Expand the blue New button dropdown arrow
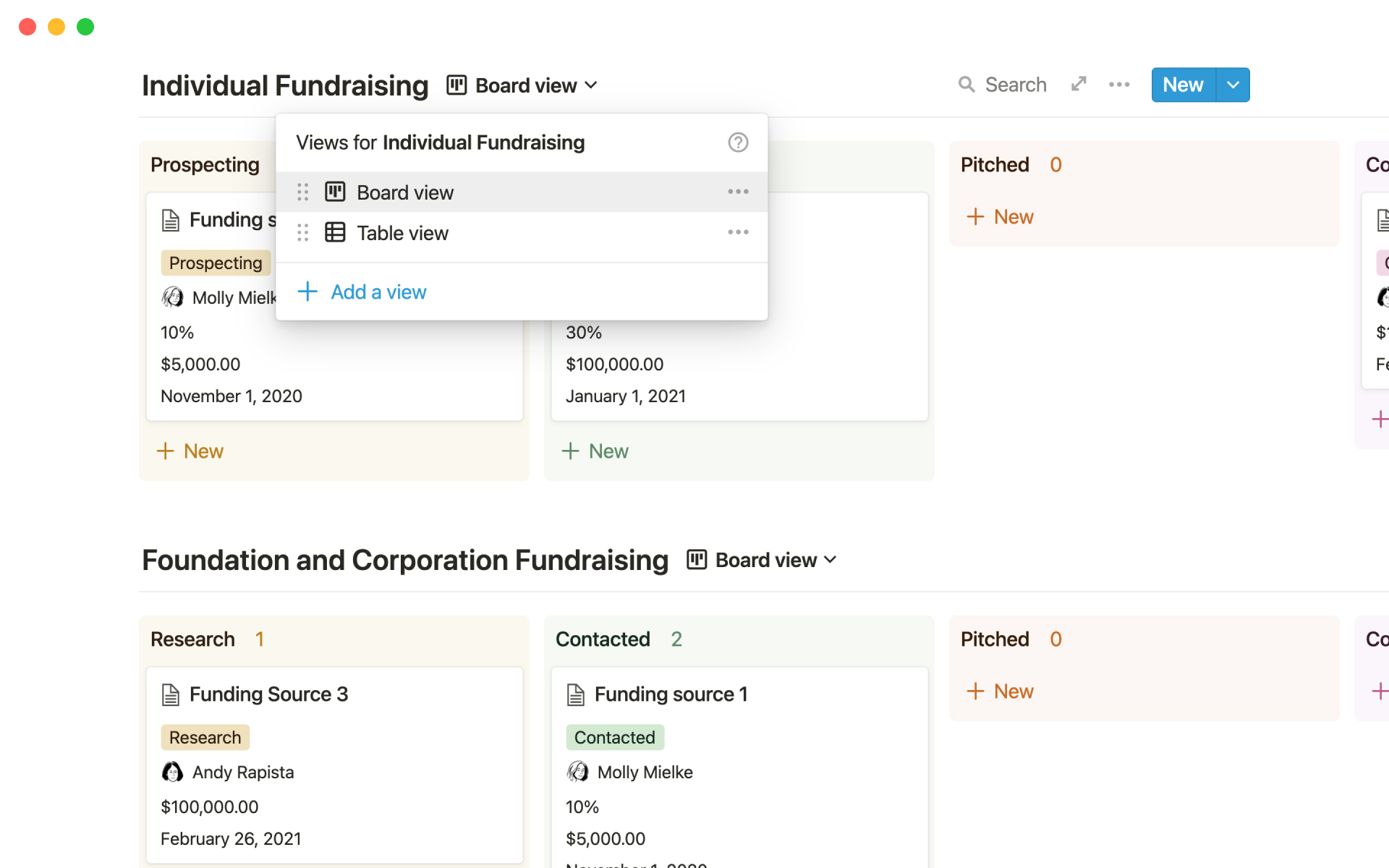This screenshot has width=1389, height=868. pyautogui.click(x=1233, y=85)
